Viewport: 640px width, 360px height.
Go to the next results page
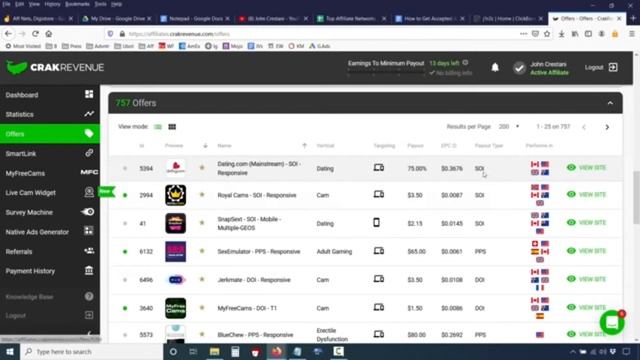click(607, 127)
